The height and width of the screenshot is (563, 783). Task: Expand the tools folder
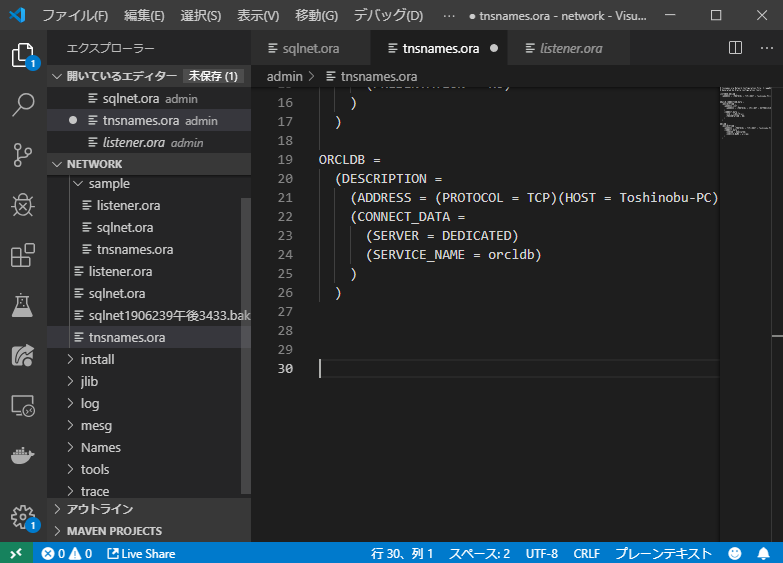[x=95, y=469]
